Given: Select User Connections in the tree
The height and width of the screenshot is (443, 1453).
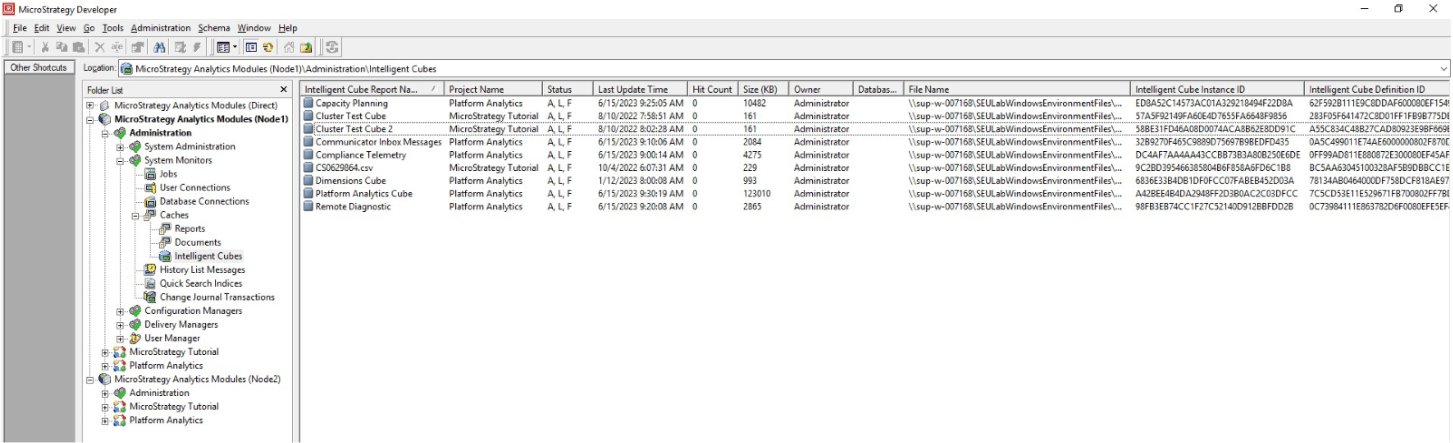Looking at the screenshot, I should (x=195, y=188).
